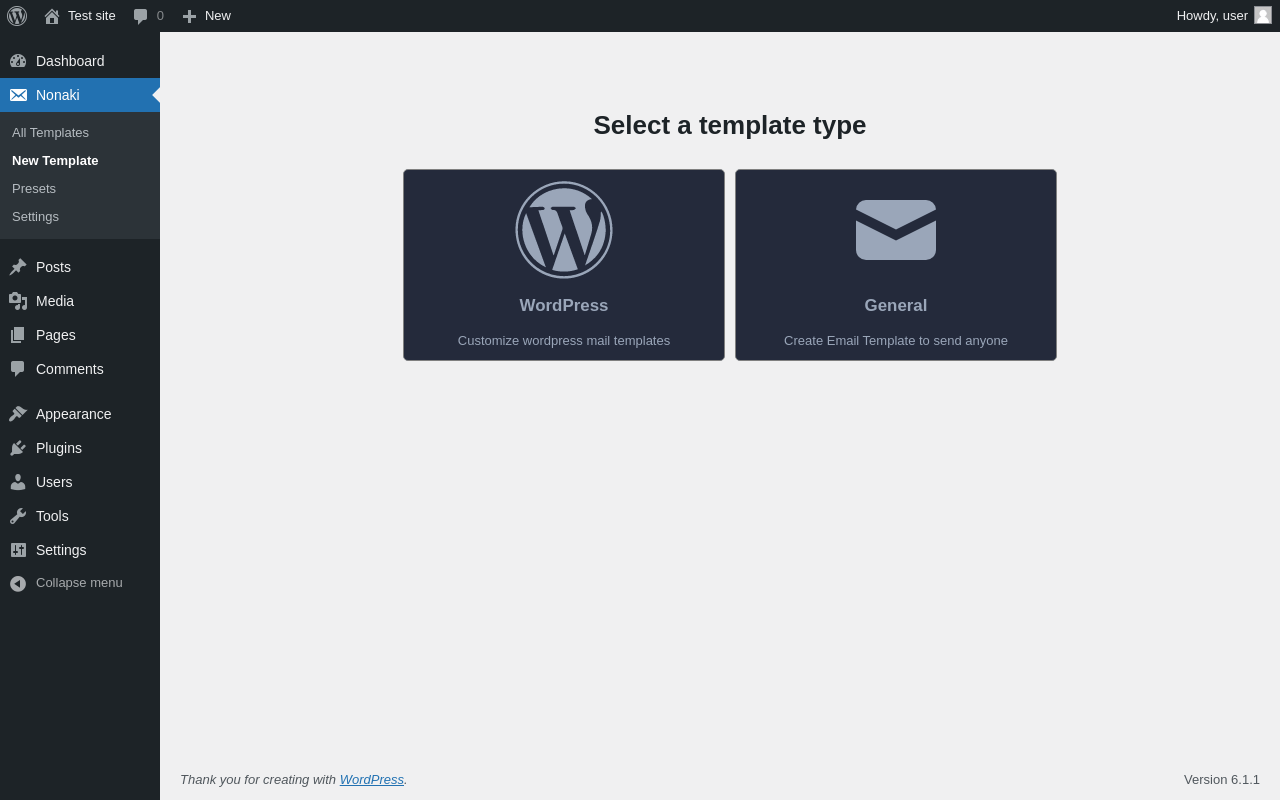Click the WordPress logo in admin bar
This screenshot has width=1280, height=800.
tap(17, 16)
